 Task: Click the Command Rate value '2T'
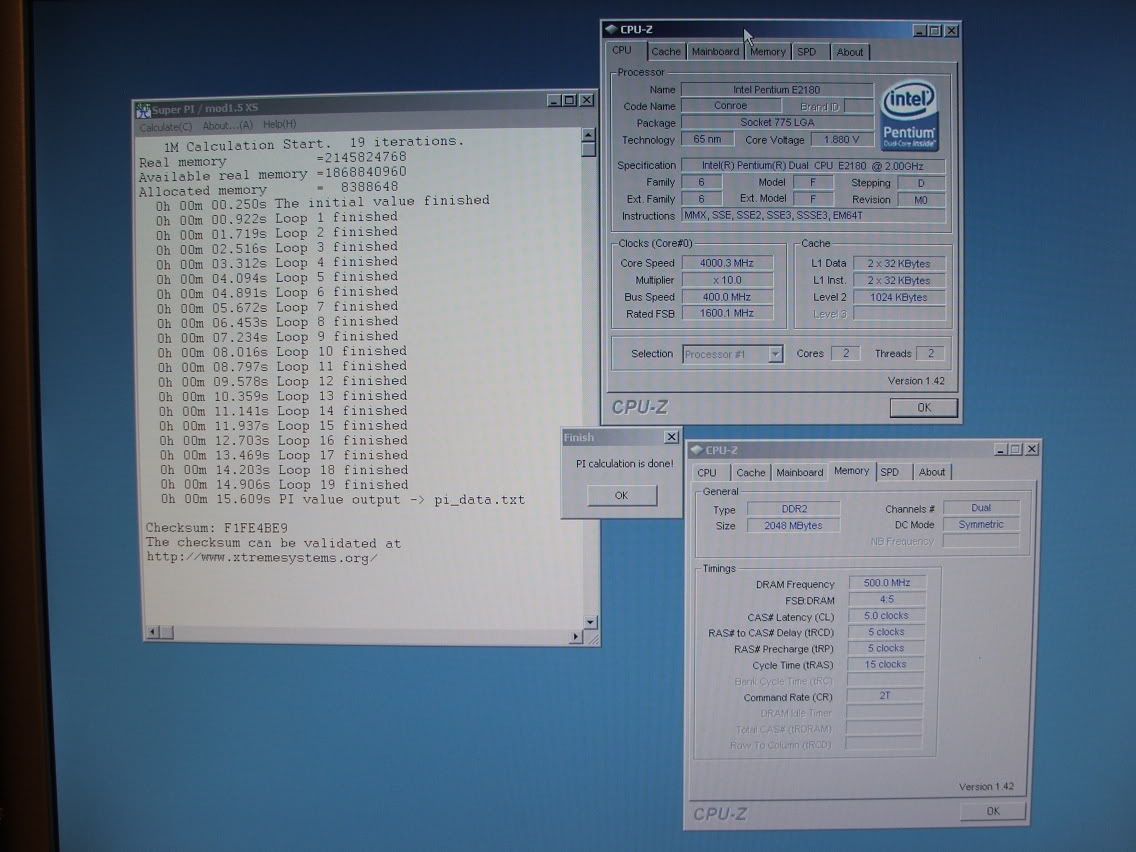point(885,696)
